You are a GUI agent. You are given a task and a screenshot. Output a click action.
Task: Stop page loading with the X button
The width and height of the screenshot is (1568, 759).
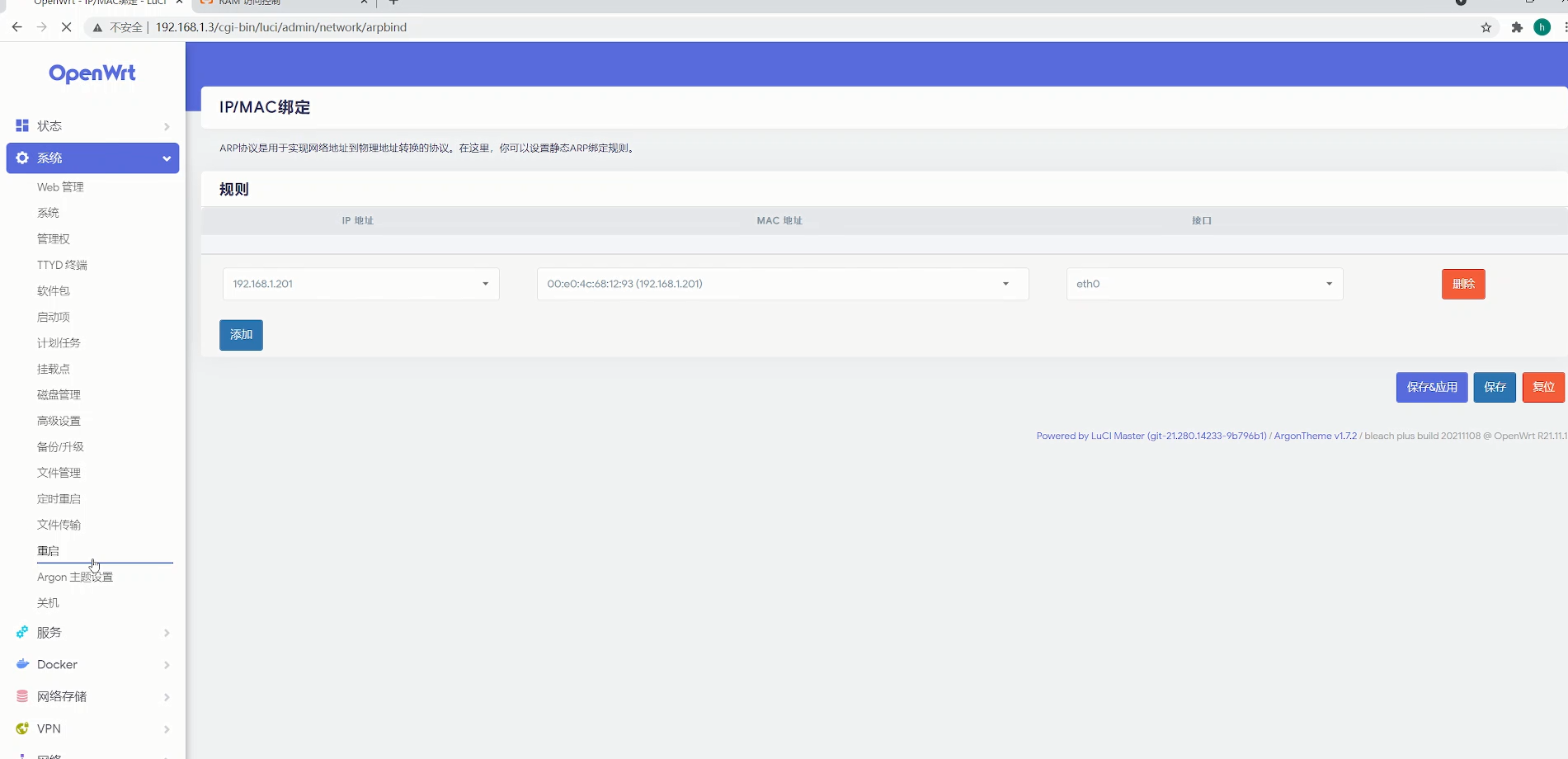click(x=67, y=27)
